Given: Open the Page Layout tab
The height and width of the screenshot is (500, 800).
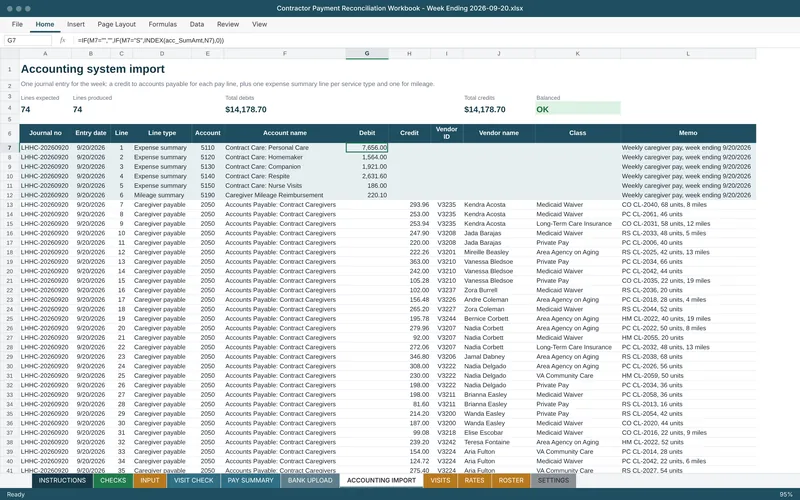Looking at the screenshot, I should (116, 24).
